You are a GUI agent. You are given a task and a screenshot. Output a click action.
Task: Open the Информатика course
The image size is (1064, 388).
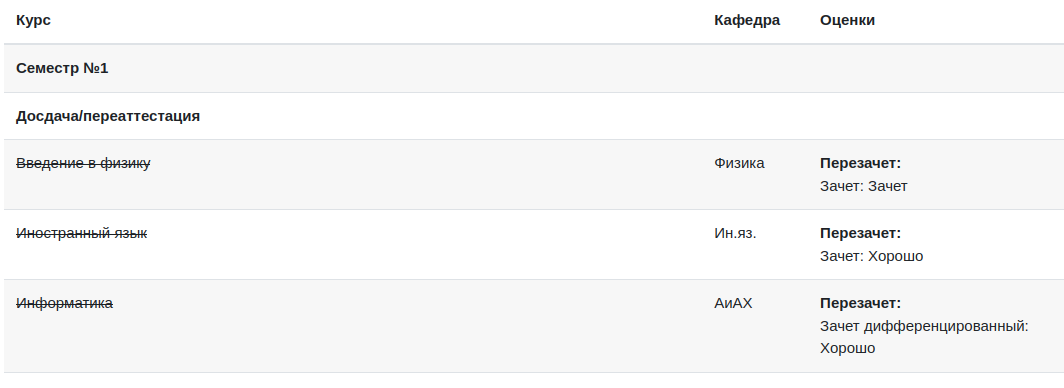tap(64, 303)
